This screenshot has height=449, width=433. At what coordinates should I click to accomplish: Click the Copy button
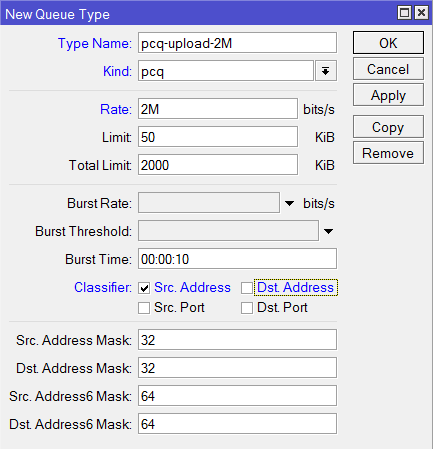[388, 127]
